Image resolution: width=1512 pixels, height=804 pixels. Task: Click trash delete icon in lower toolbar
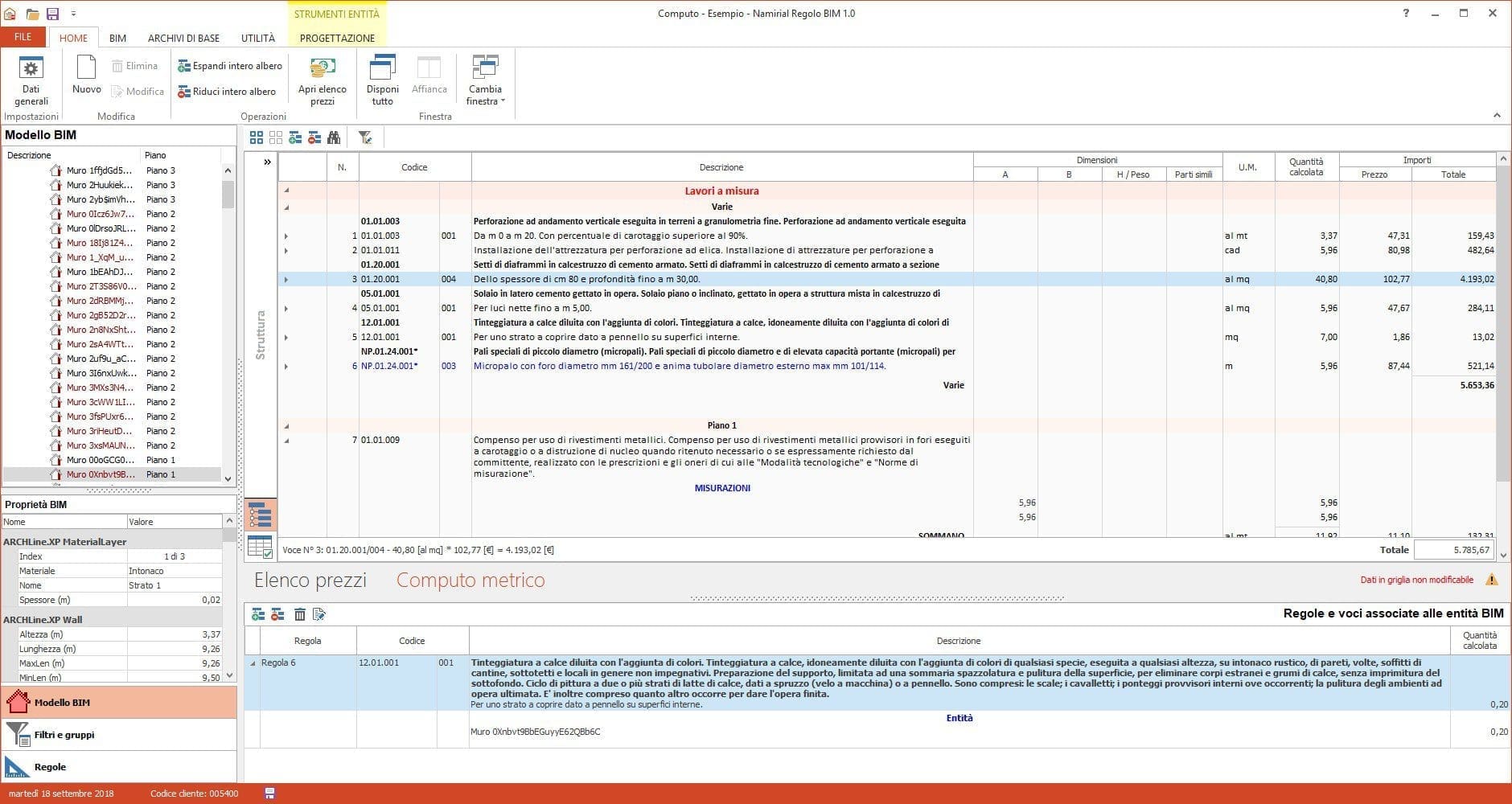tap(299, 614)
